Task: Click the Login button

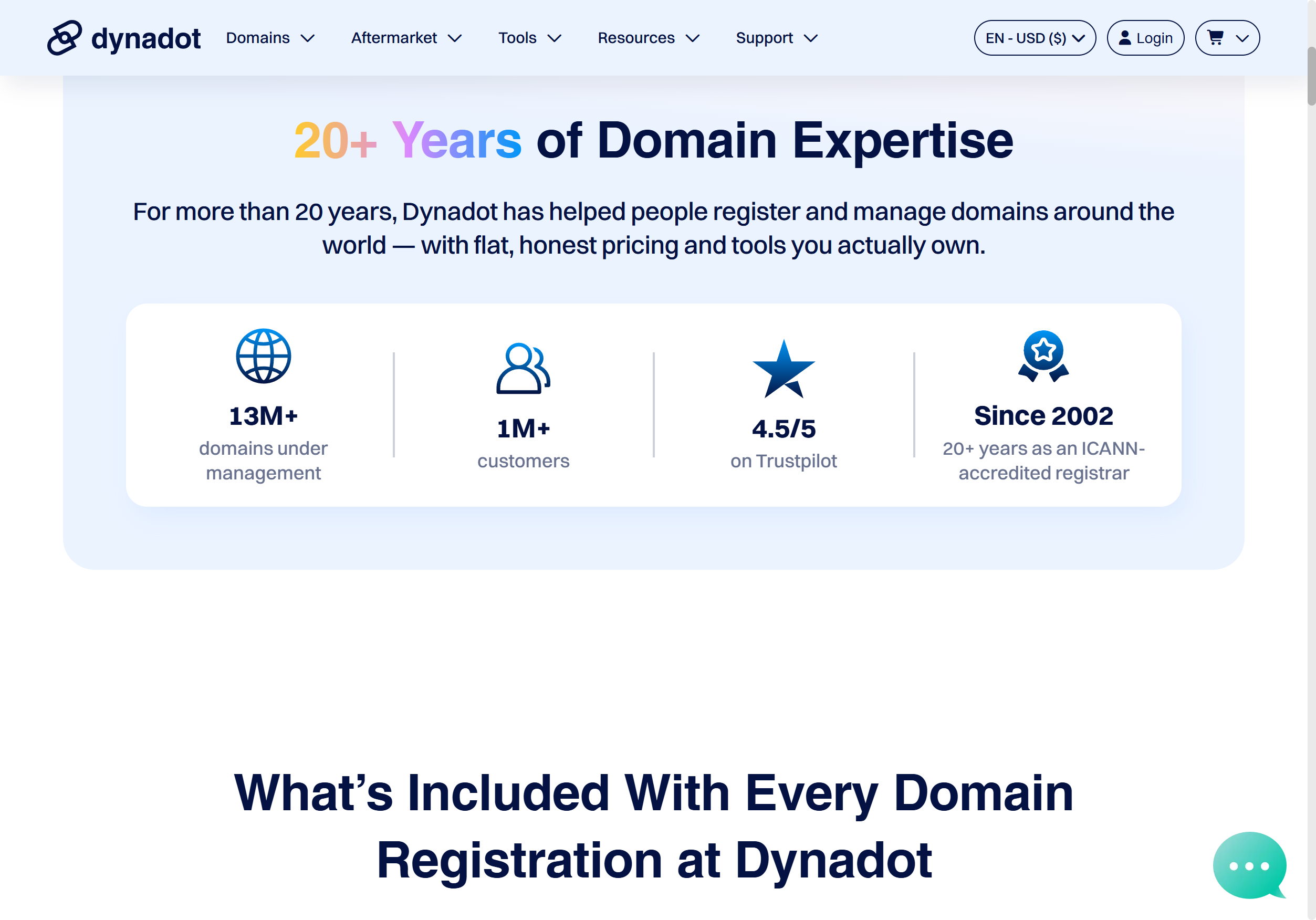Action: click(x=1145, y=38)
